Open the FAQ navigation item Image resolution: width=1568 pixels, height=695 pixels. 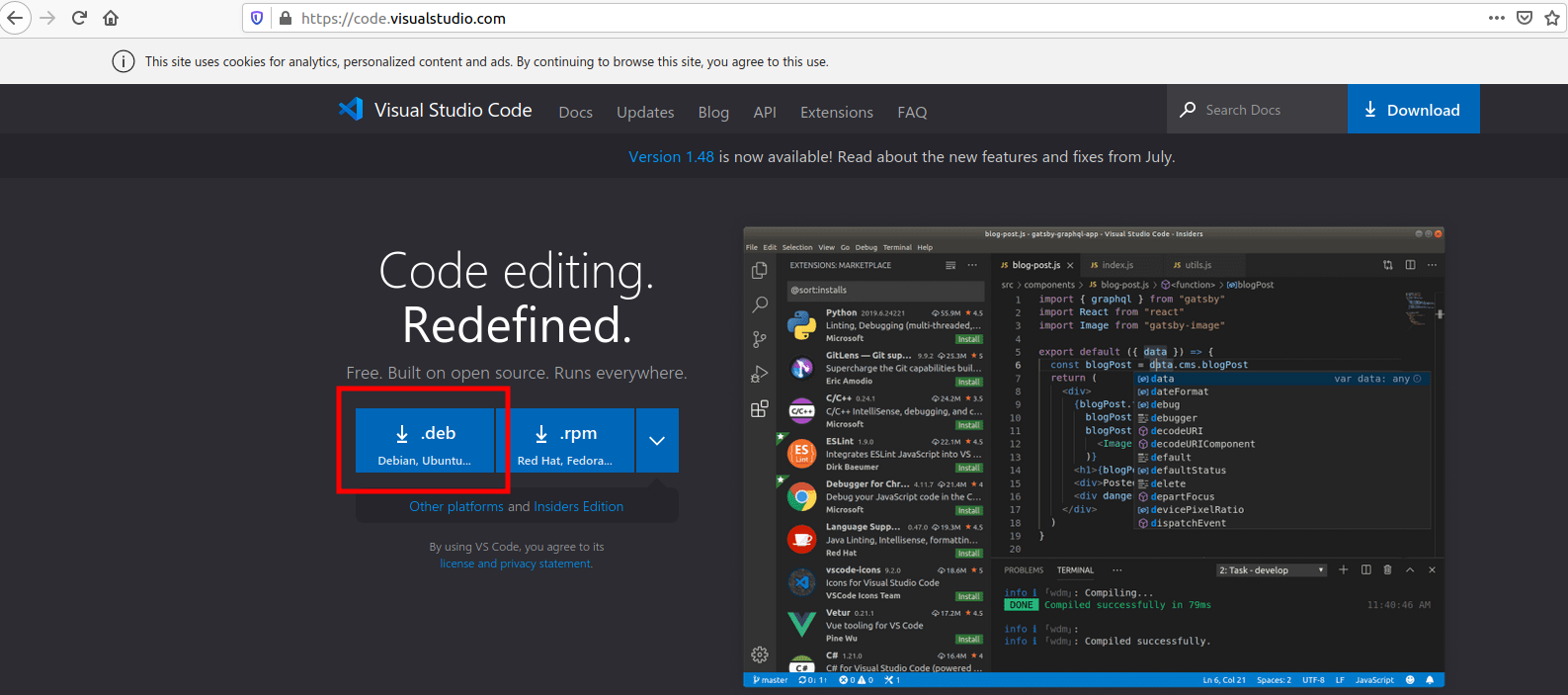point(912,113)
